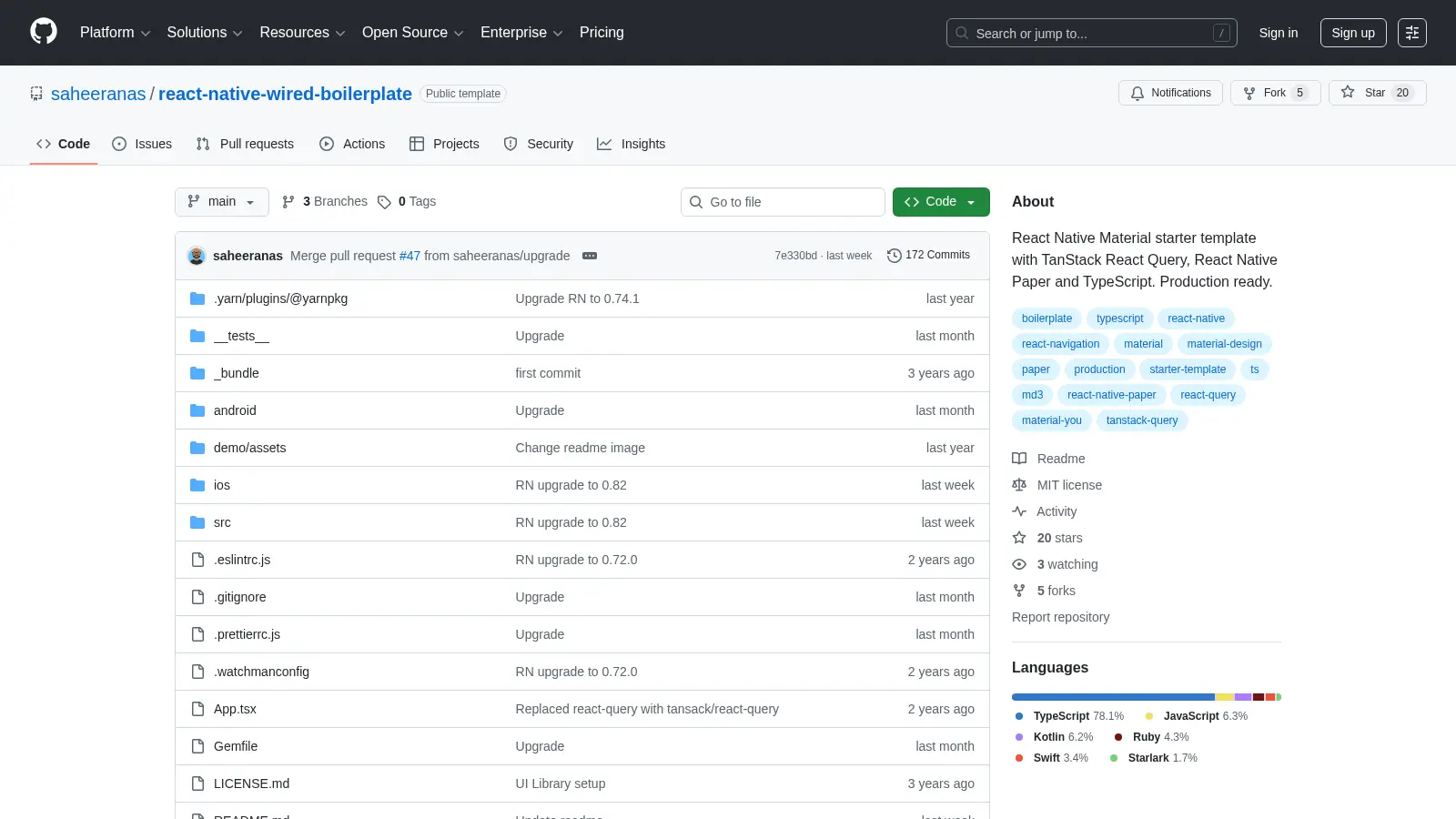Open the LICENSE.md file
The image size is (1456, 819).
pos(251,784)
